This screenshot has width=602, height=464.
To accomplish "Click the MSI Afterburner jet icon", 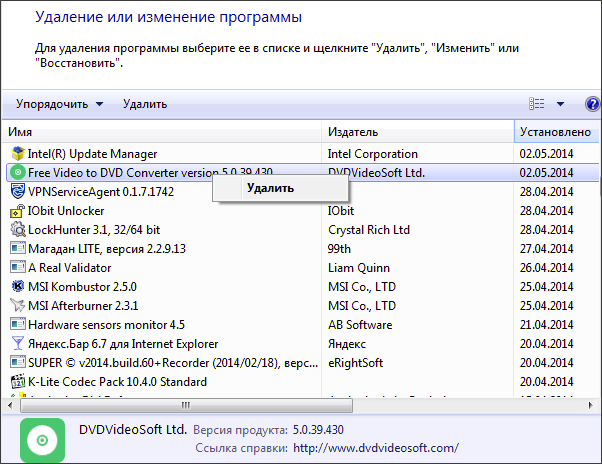I will tap(18, 305).
